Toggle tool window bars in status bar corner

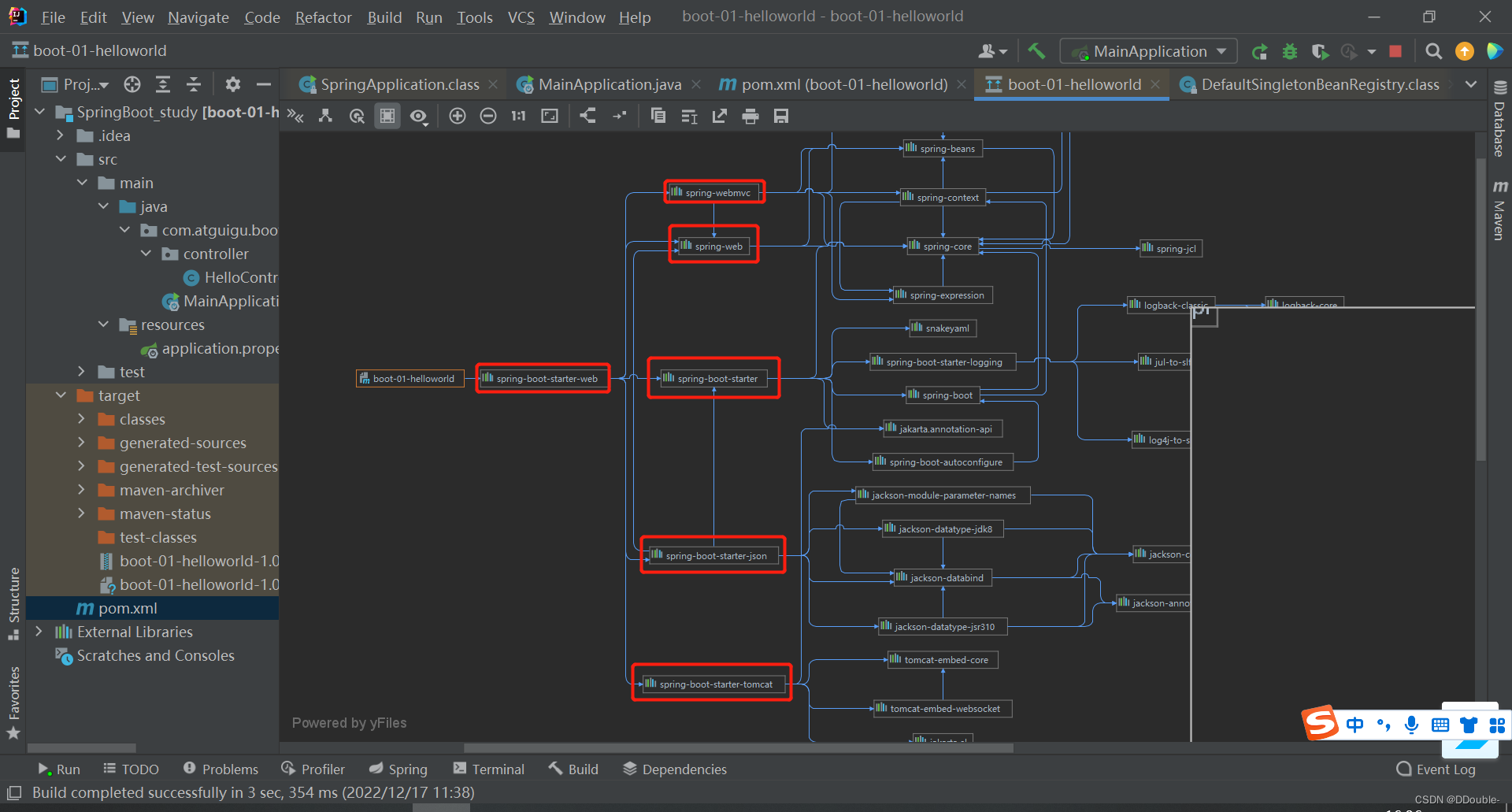(x=14, y=792)
